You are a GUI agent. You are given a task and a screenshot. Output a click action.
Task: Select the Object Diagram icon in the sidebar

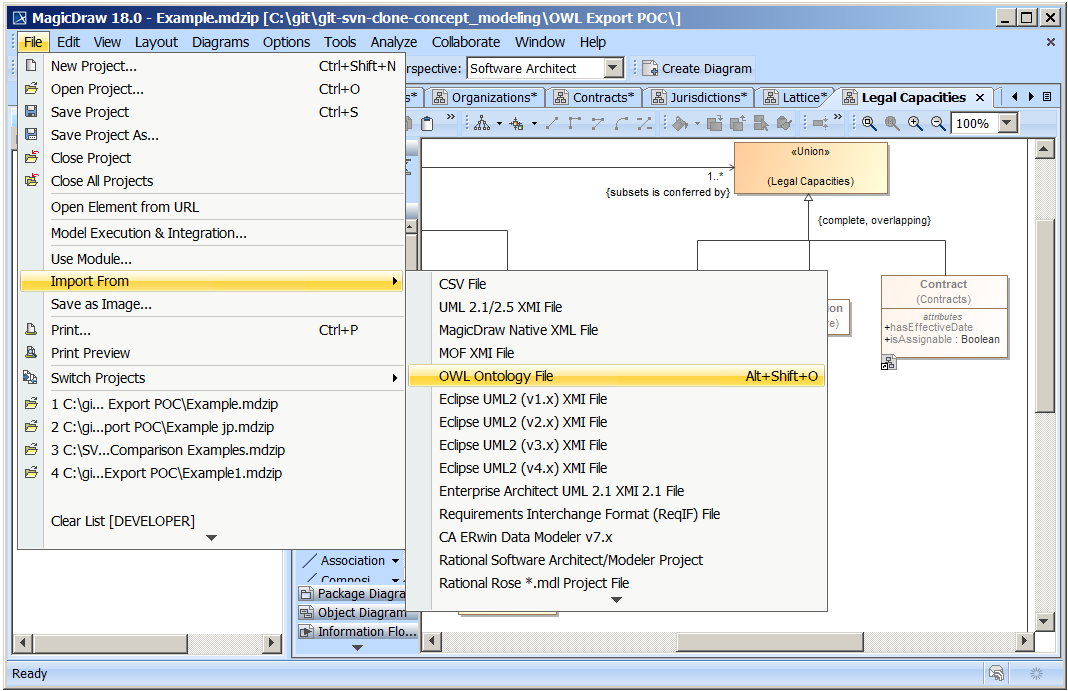[x=306, y=611]
